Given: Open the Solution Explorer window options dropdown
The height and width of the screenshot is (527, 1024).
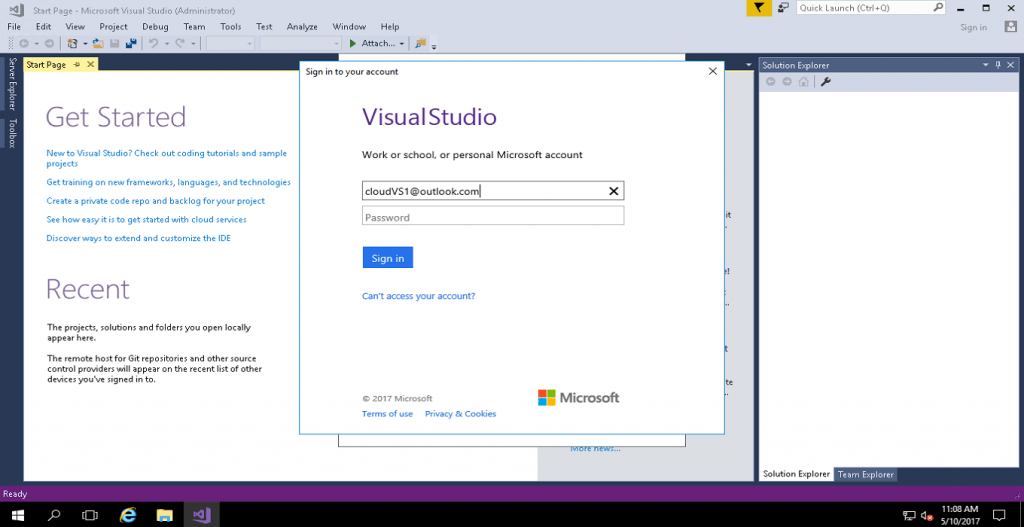Looking at the screenshot, I should pyautogui.click(x=984, y=66).
